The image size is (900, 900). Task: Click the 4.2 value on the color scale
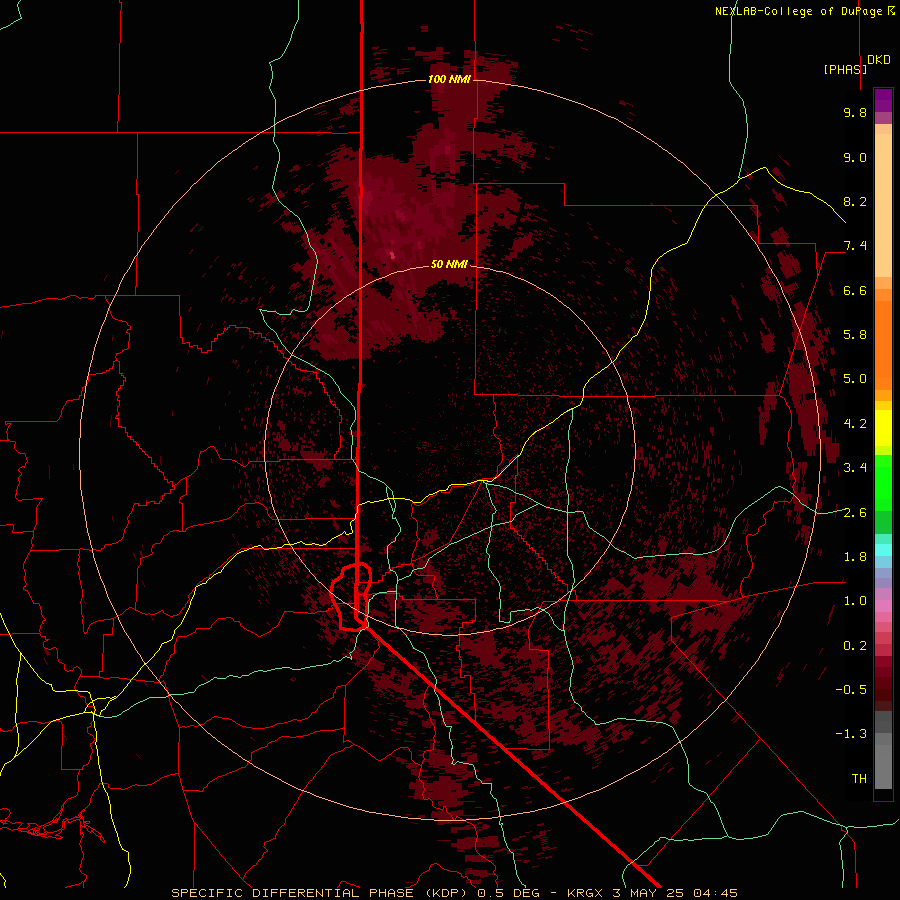855,424
